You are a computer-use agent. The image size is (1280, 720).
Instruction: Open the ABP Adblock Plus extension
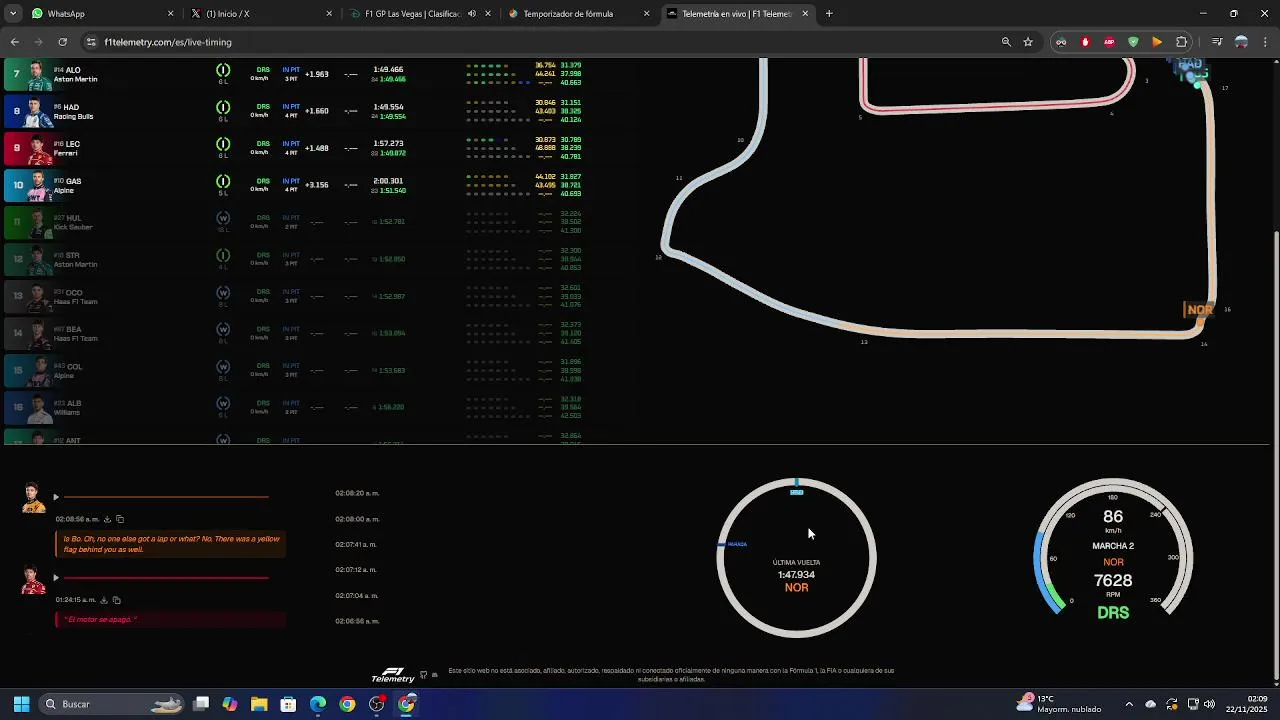click(1109, 42)
